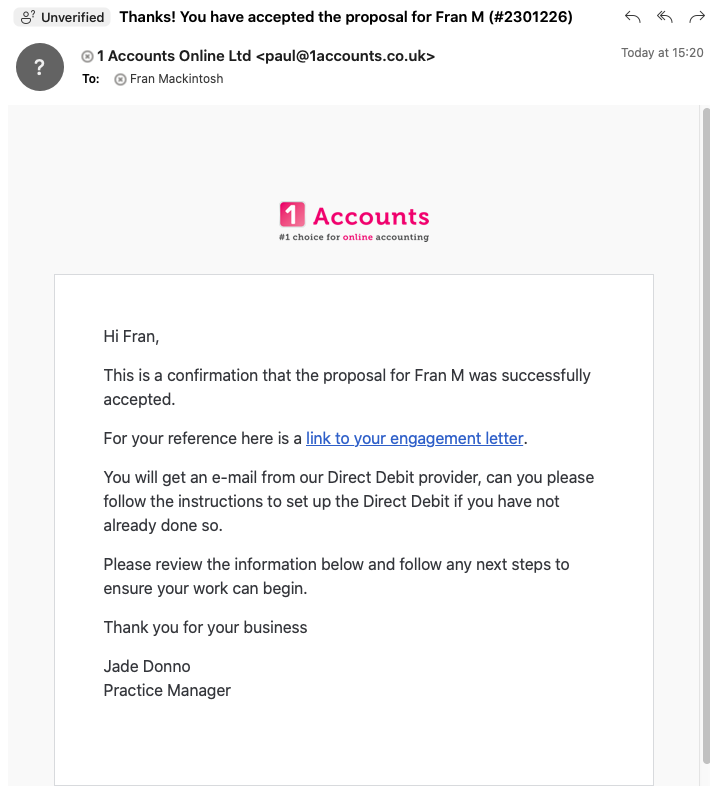
Task: Click recipient name Fran Mackintosh
Action: 177,79
